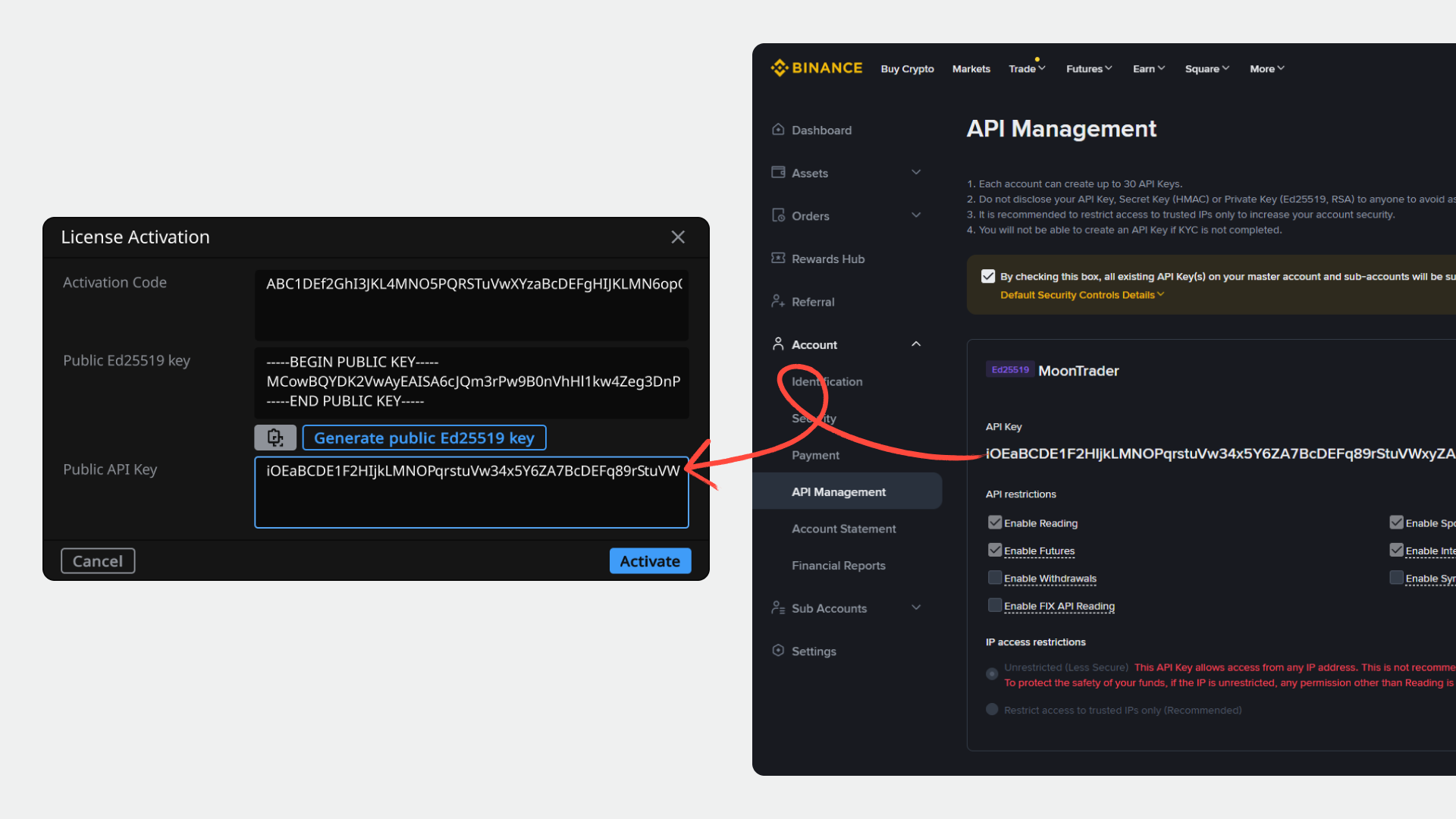Click the Assets wallet icon
This screenshot has width=1456, height=819.
coord(778,173)
